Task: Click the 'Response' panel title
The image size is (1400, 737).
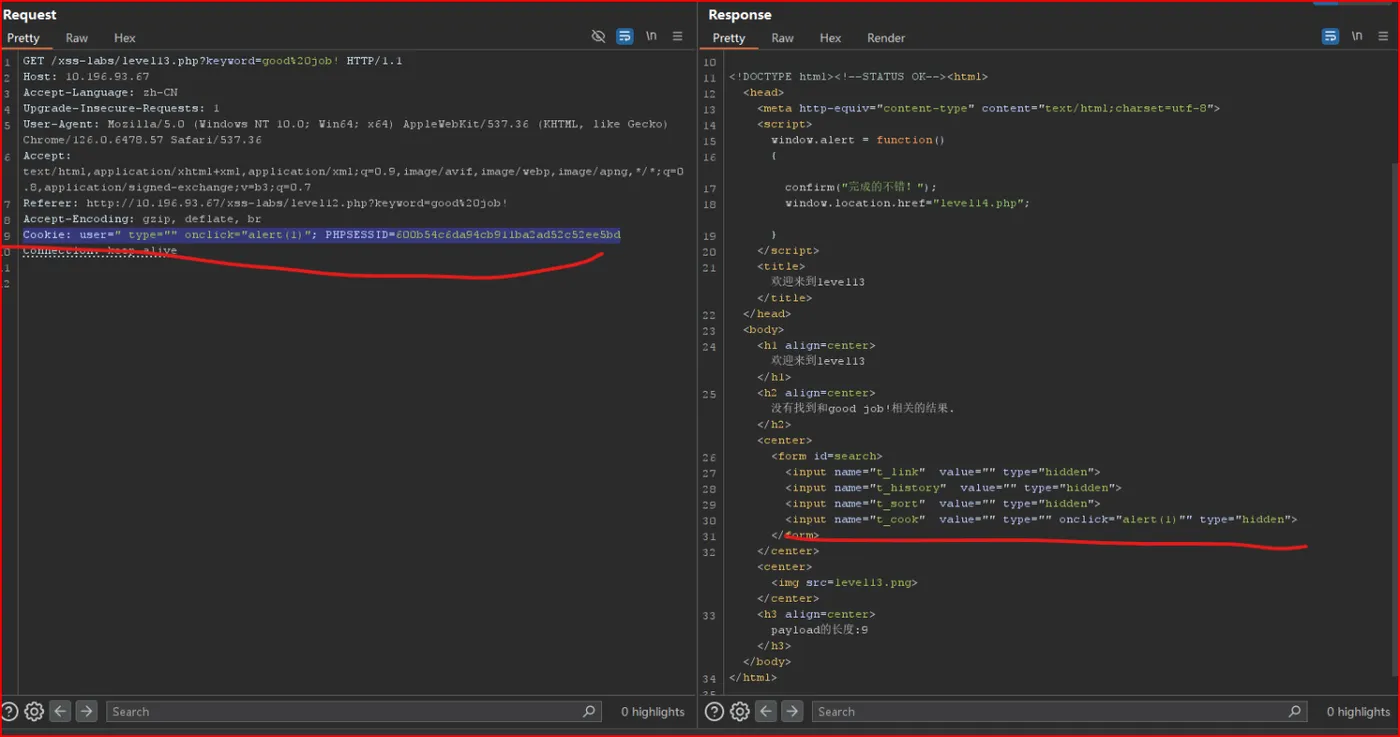Action: [x=740, y=15]
